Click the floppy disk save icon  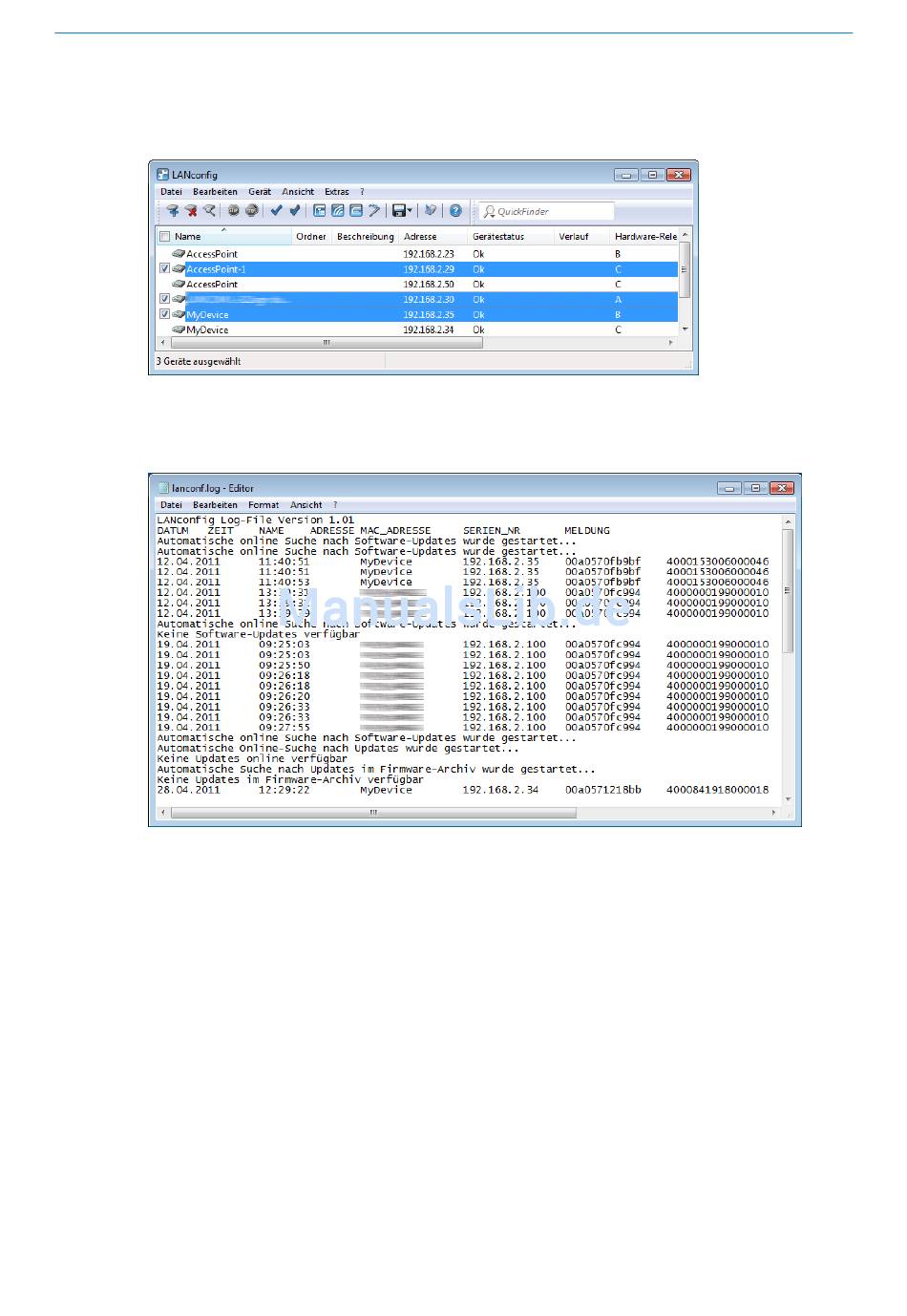(x=399, y=211)
